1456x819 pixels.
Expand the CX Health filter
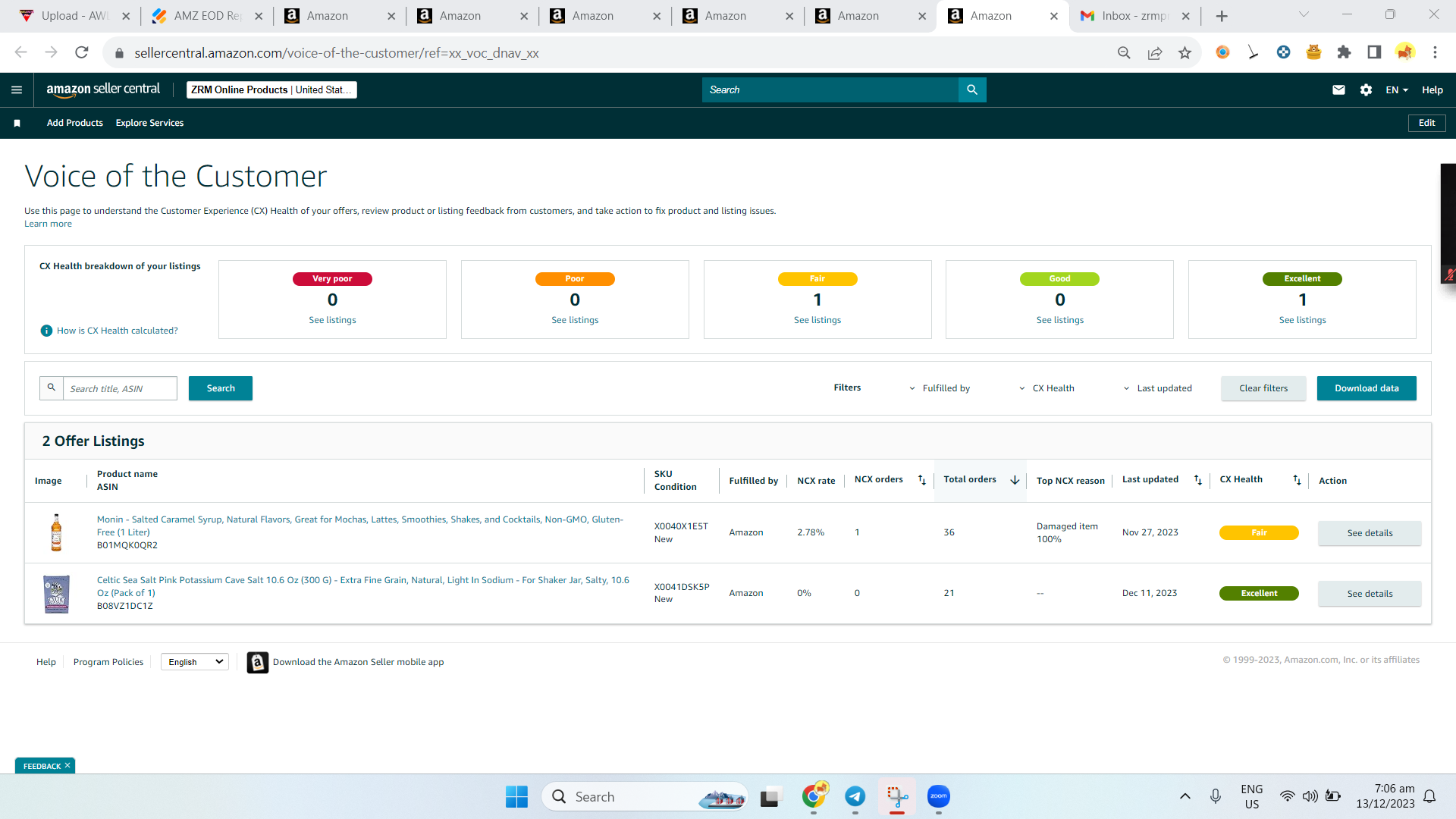[1046, 388]
